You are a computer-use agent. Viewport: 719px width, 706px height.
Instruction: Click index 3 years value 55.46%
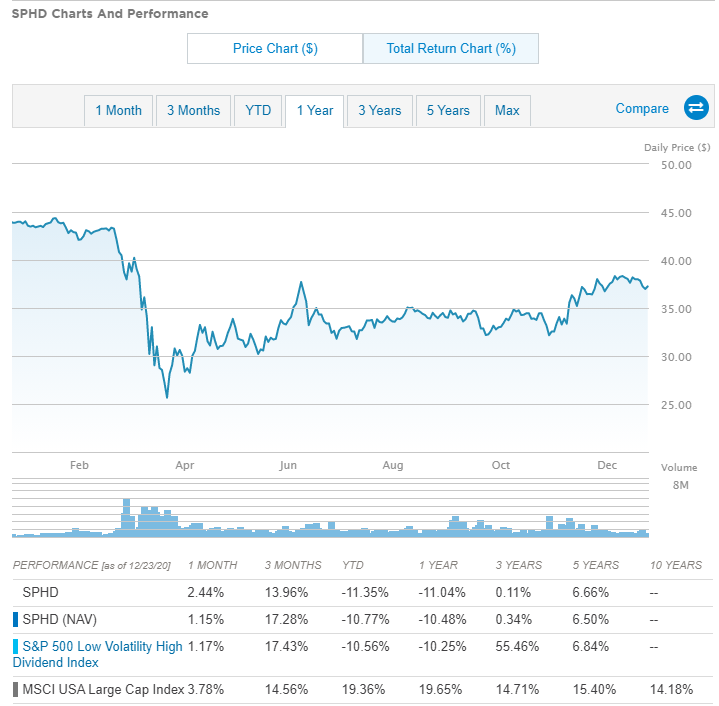(x=517, y=646)
